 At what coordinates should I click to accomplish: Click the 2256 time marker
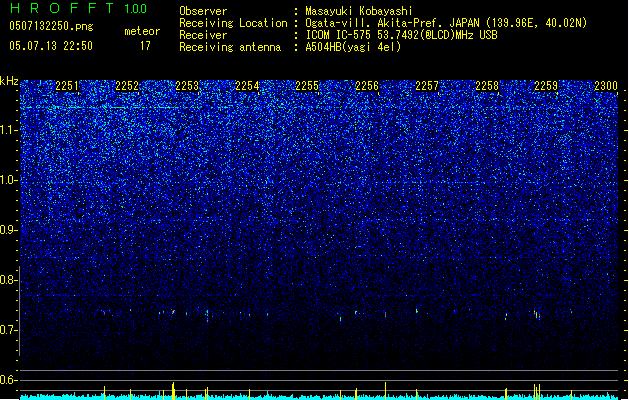pyautogui.click(x=367, y=86)
